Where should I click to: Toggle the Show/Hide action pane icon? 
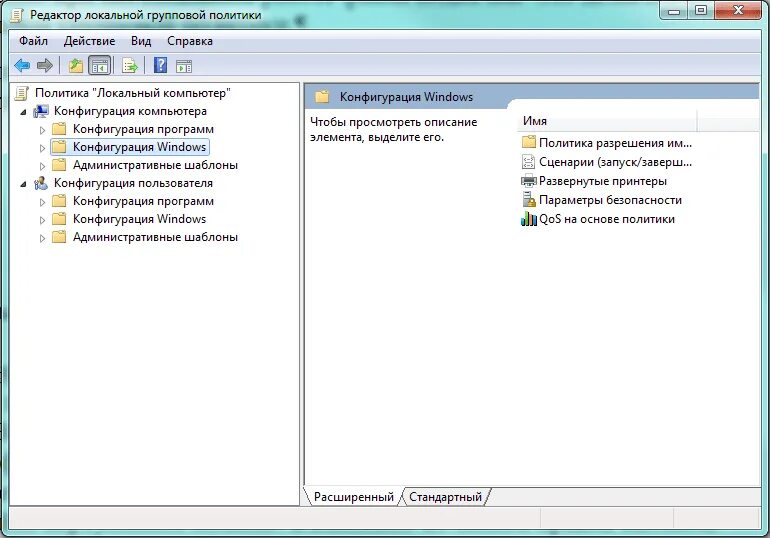pos(184,66)
